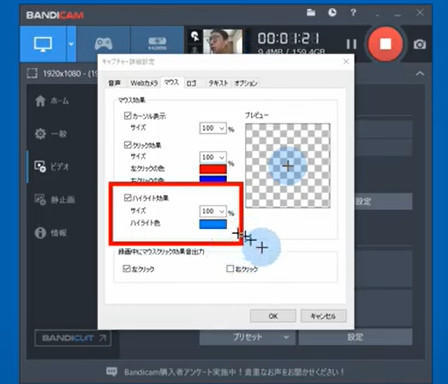Screen dimensions: 448x384
Task: Open the highlight effect size 100% dropdown
Action: pos(213,211)
